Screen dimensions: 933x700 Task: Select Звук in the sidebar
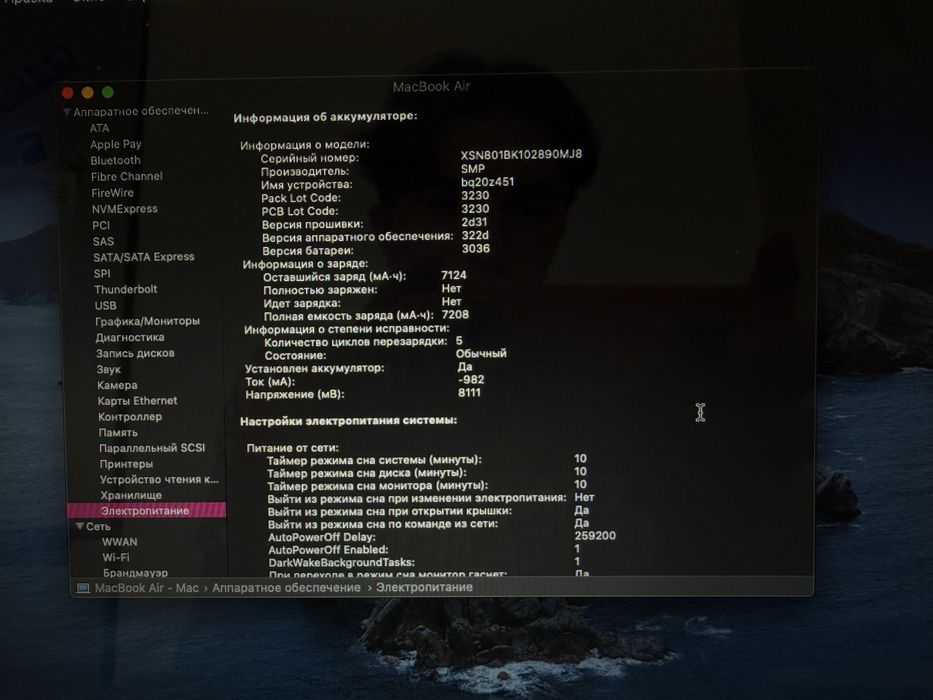click(108, 369)
